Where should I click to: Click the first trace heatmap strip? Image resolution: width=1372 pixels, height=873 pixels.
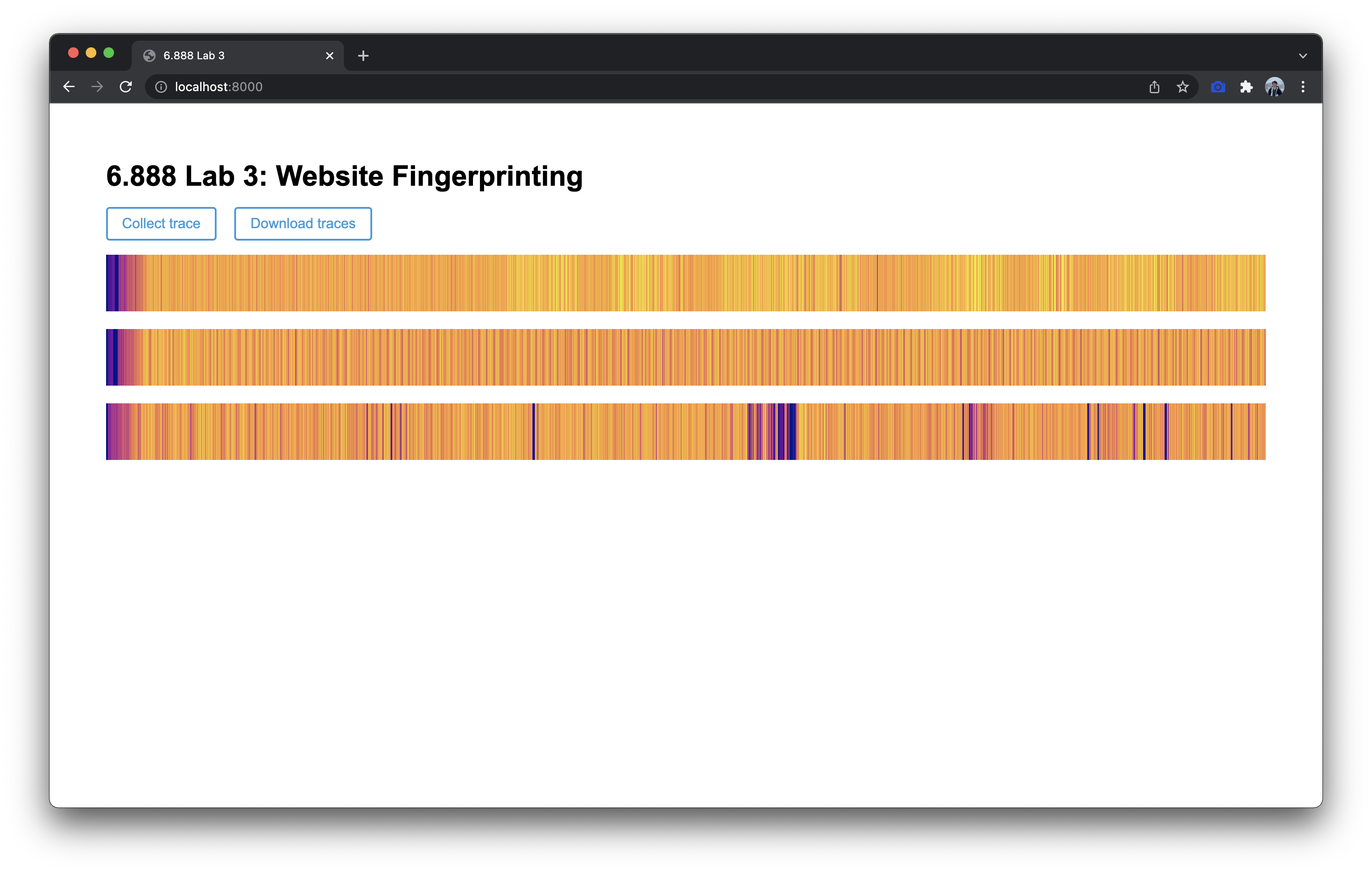[x=686, y=283]
